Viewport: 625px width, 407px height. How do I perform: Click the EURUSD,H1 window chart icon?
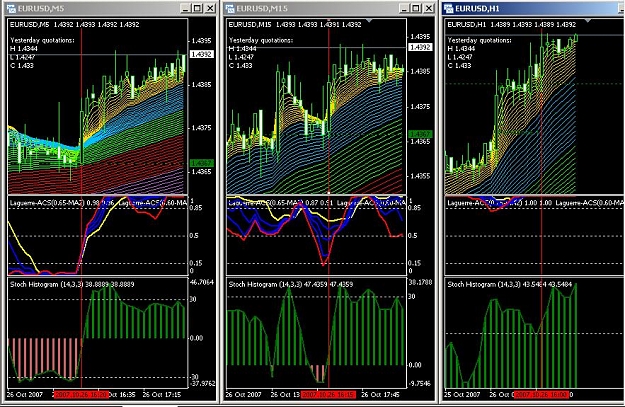coord(449,8)
